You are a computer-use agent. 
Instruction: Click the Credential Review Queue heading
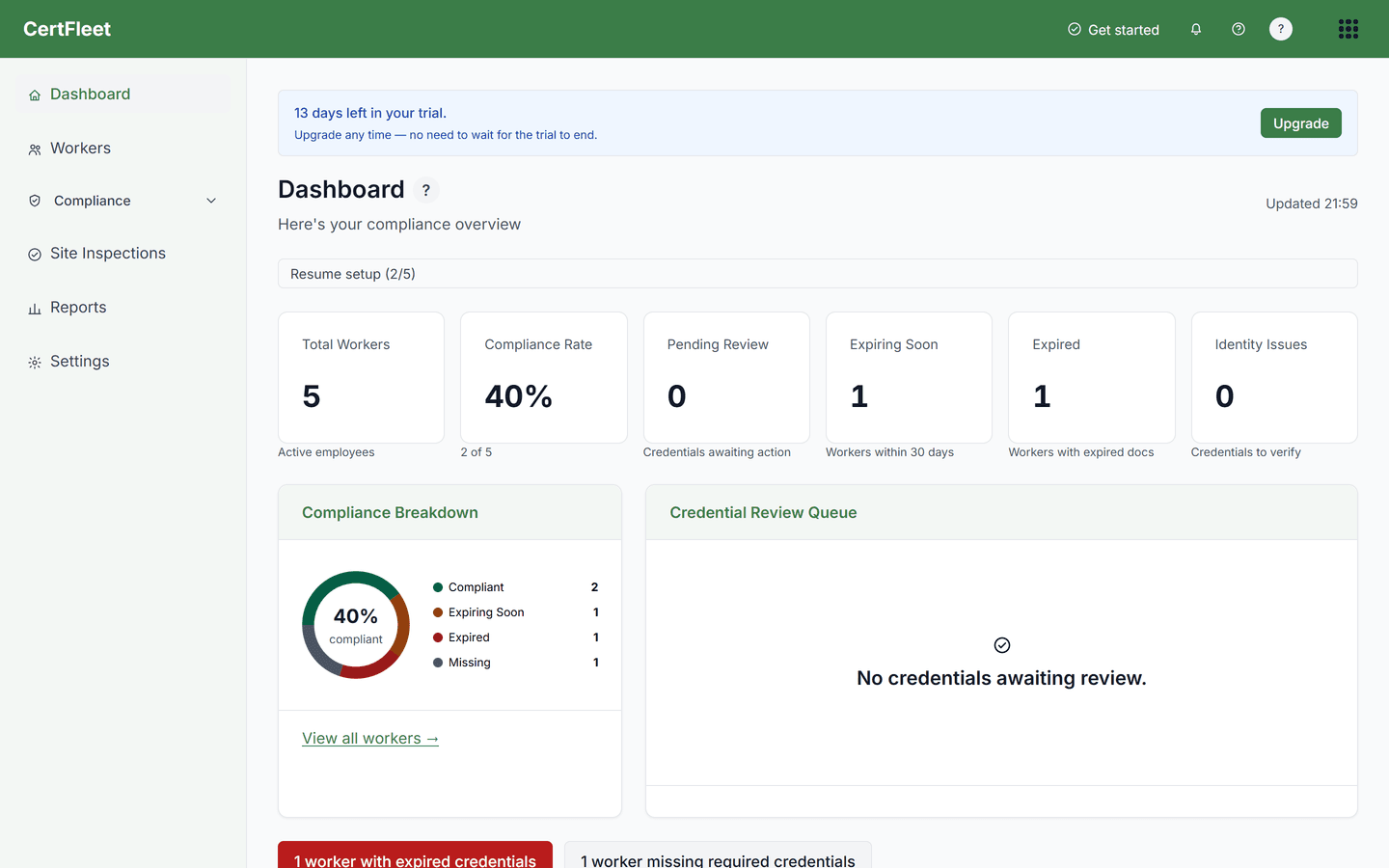763,513
